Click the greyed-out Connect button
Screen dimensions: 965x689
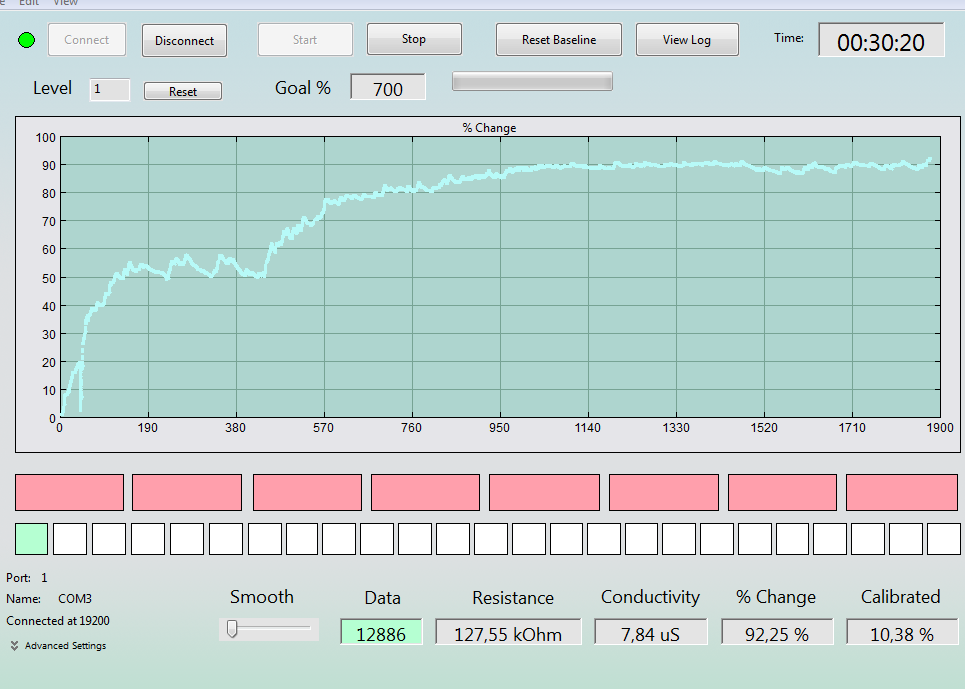tap(87, 40)
